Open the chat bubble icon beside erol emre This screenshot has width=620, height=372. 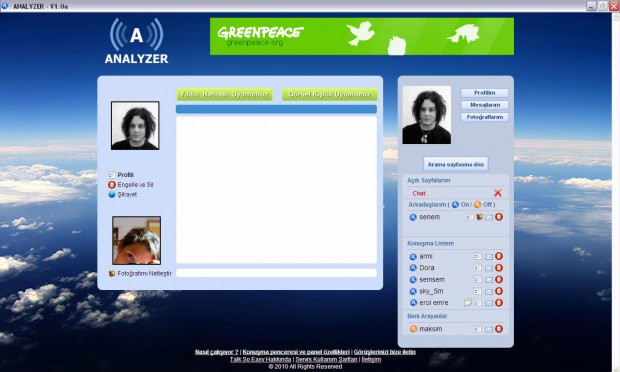[x=467, y=303]
